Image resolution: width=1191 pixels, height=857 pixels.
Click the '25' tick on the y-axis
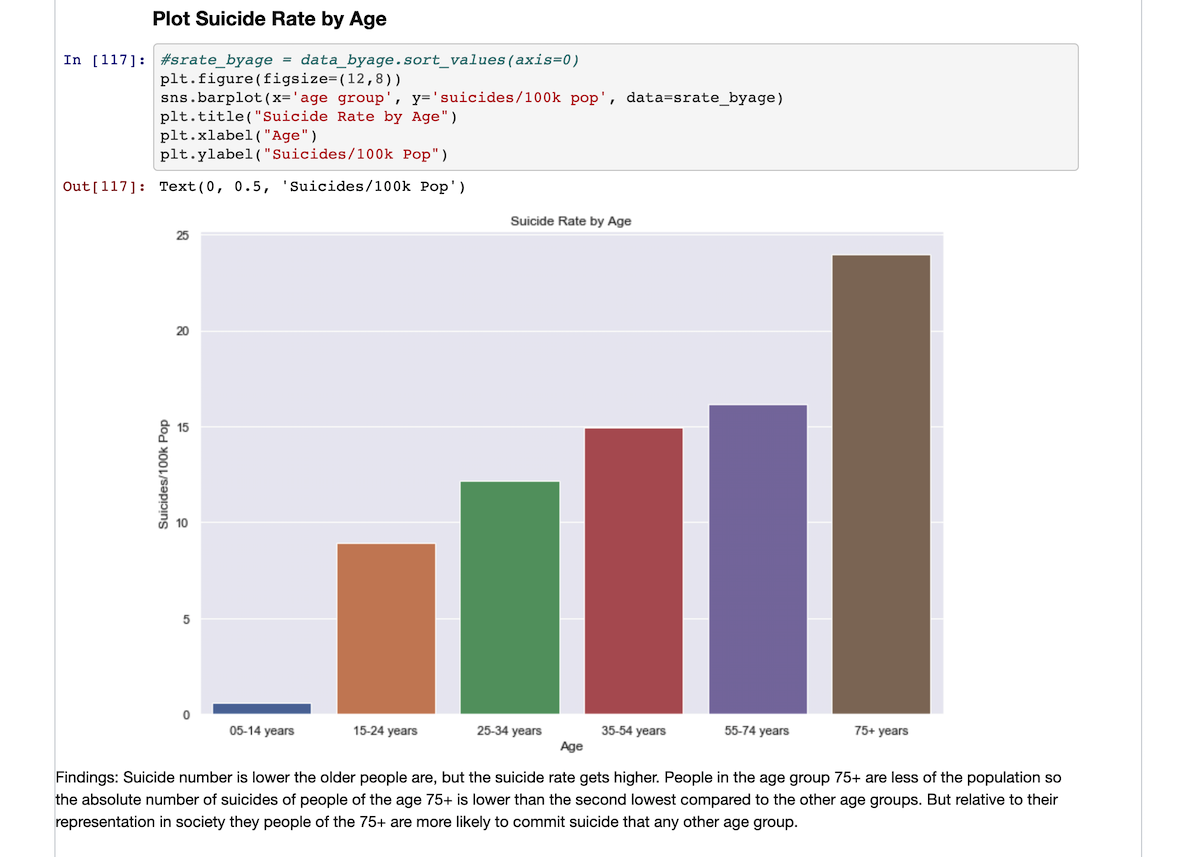point(183,235)
